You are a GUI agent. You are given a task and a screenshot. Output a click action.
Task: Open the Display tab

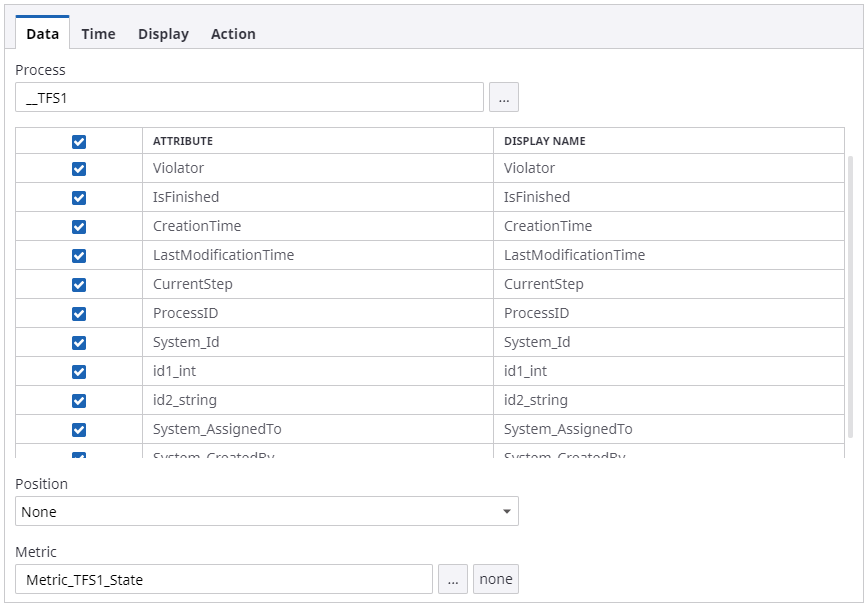163,34
